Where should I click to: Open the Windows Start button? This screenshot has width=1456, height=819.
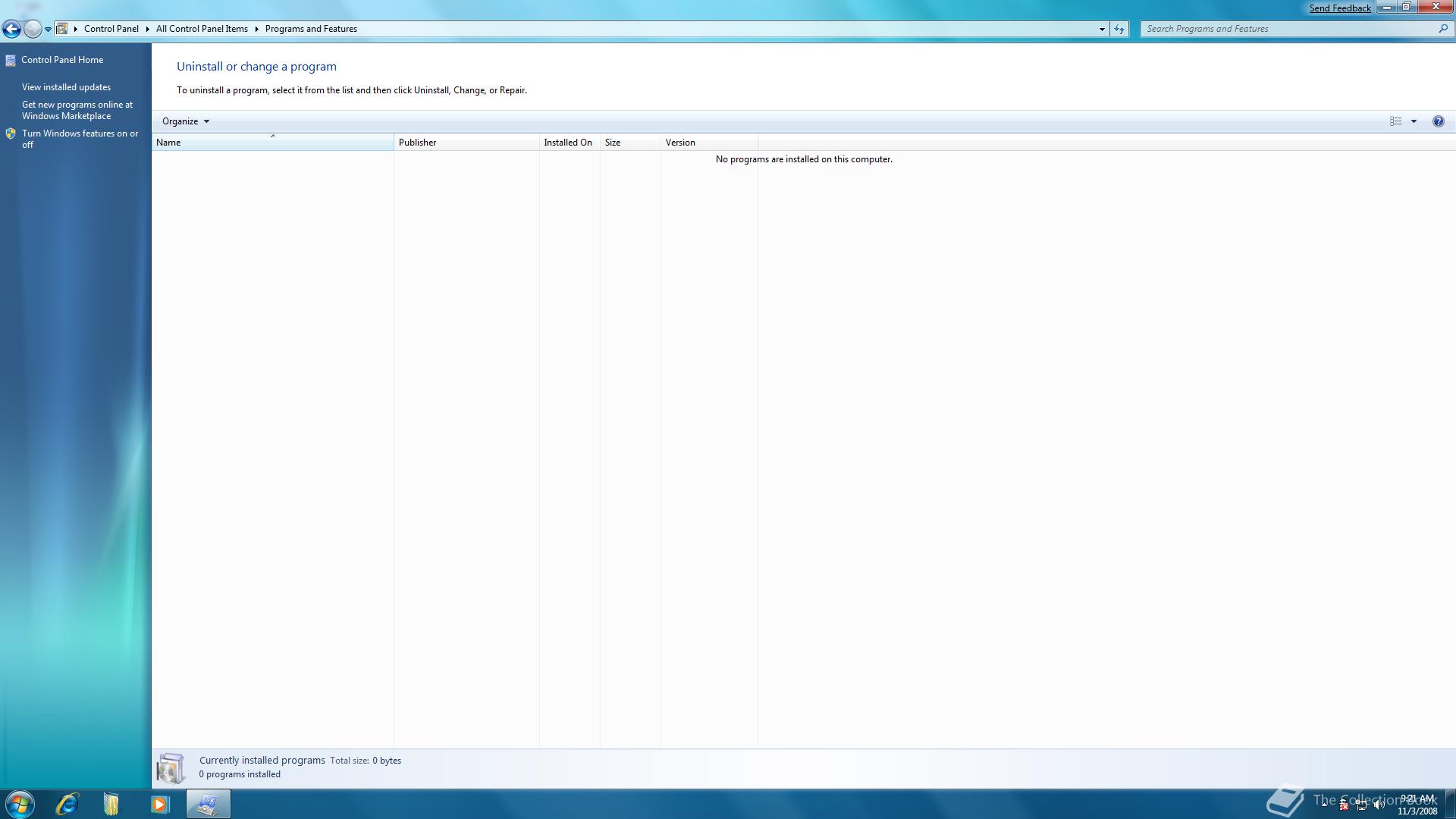[20, 804]
